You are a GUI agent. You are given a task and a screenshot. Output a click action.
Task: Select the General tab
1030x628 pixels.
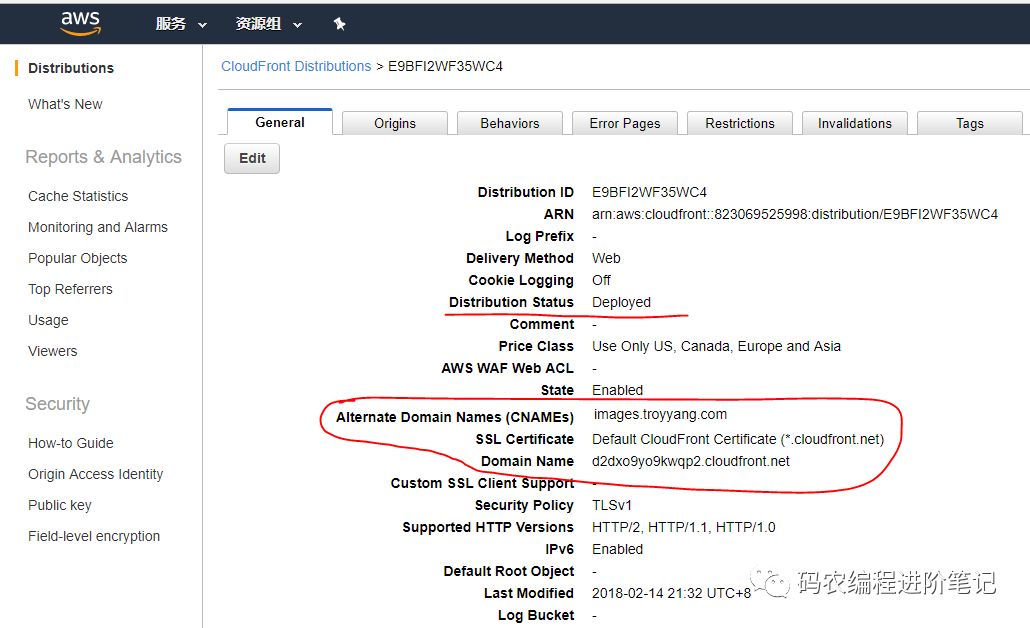point(280,122)
